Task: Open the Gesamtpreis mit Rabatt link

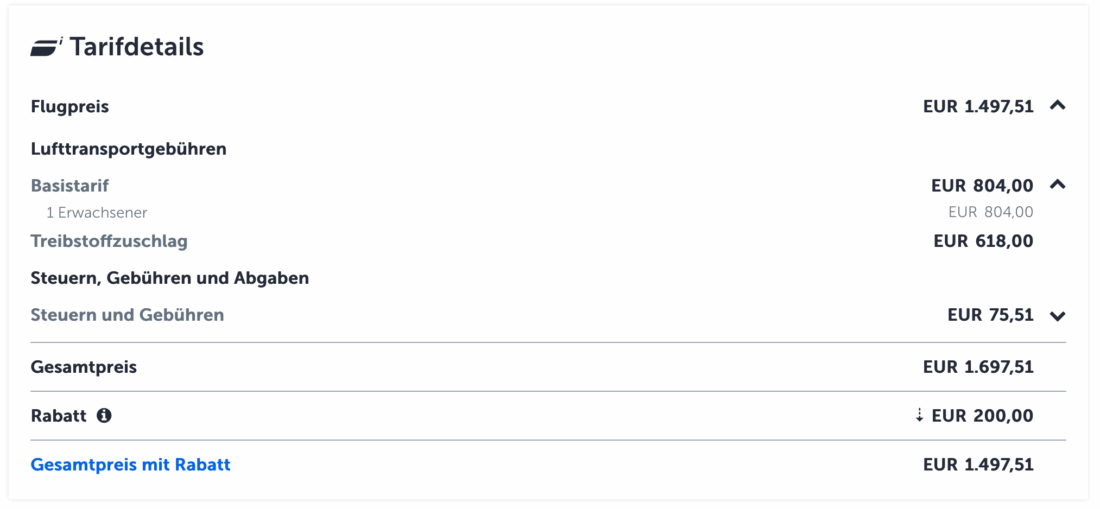Action: 130,465
